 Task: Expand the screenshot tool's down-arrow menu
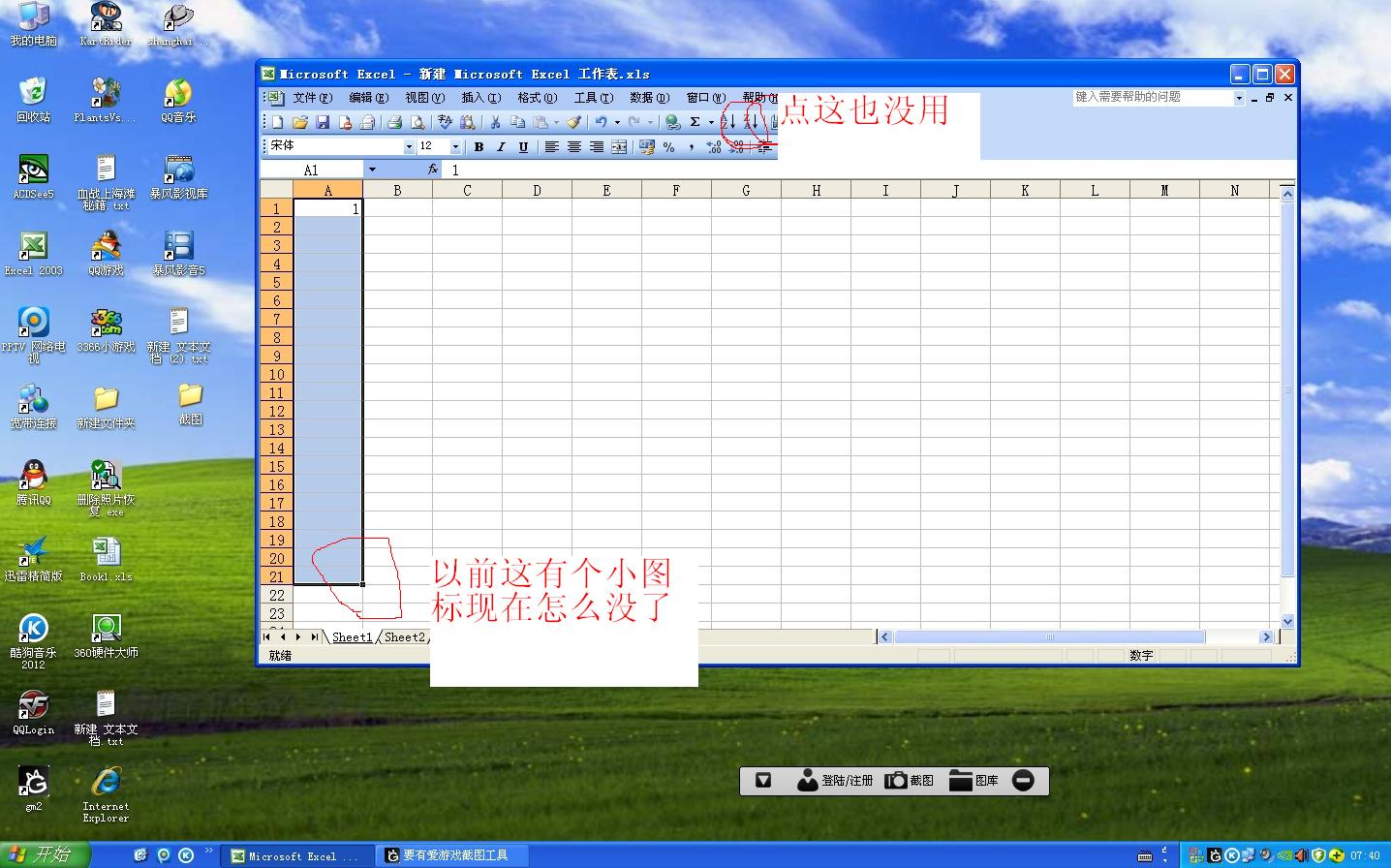pos(763,781)
